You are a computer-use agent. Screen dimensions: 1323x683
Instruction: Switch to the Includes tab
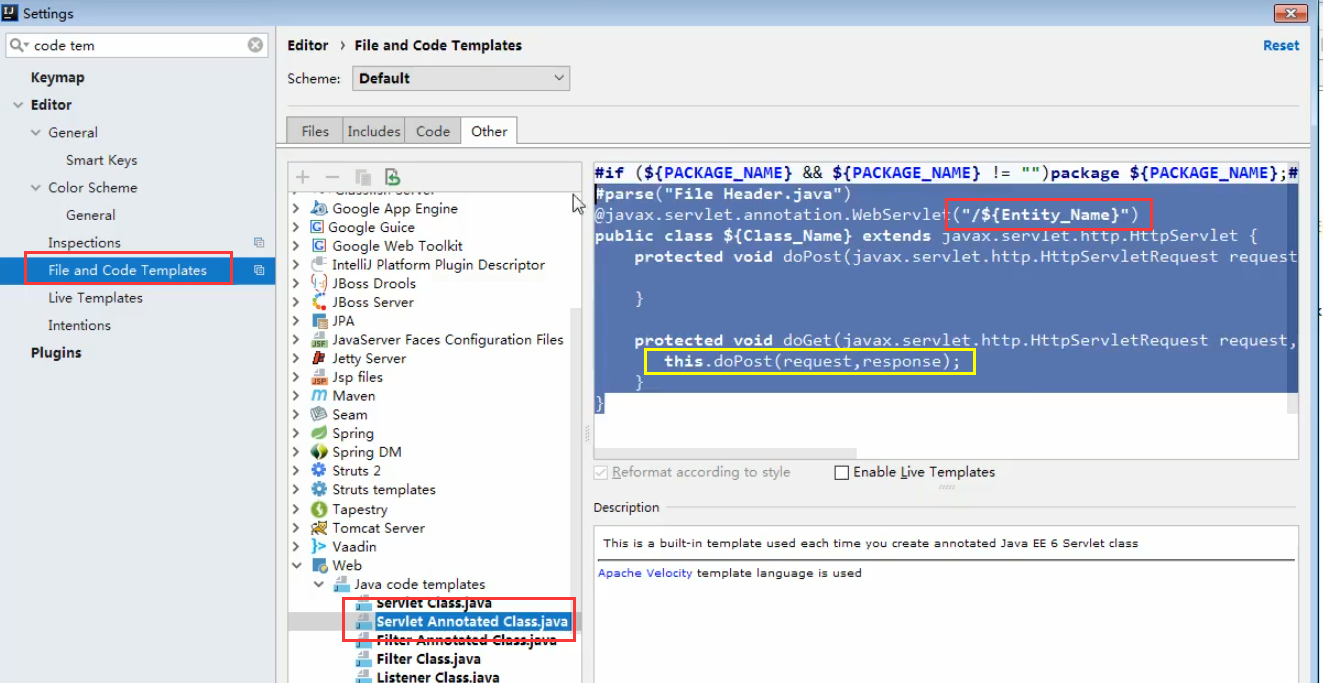point(374,131)
